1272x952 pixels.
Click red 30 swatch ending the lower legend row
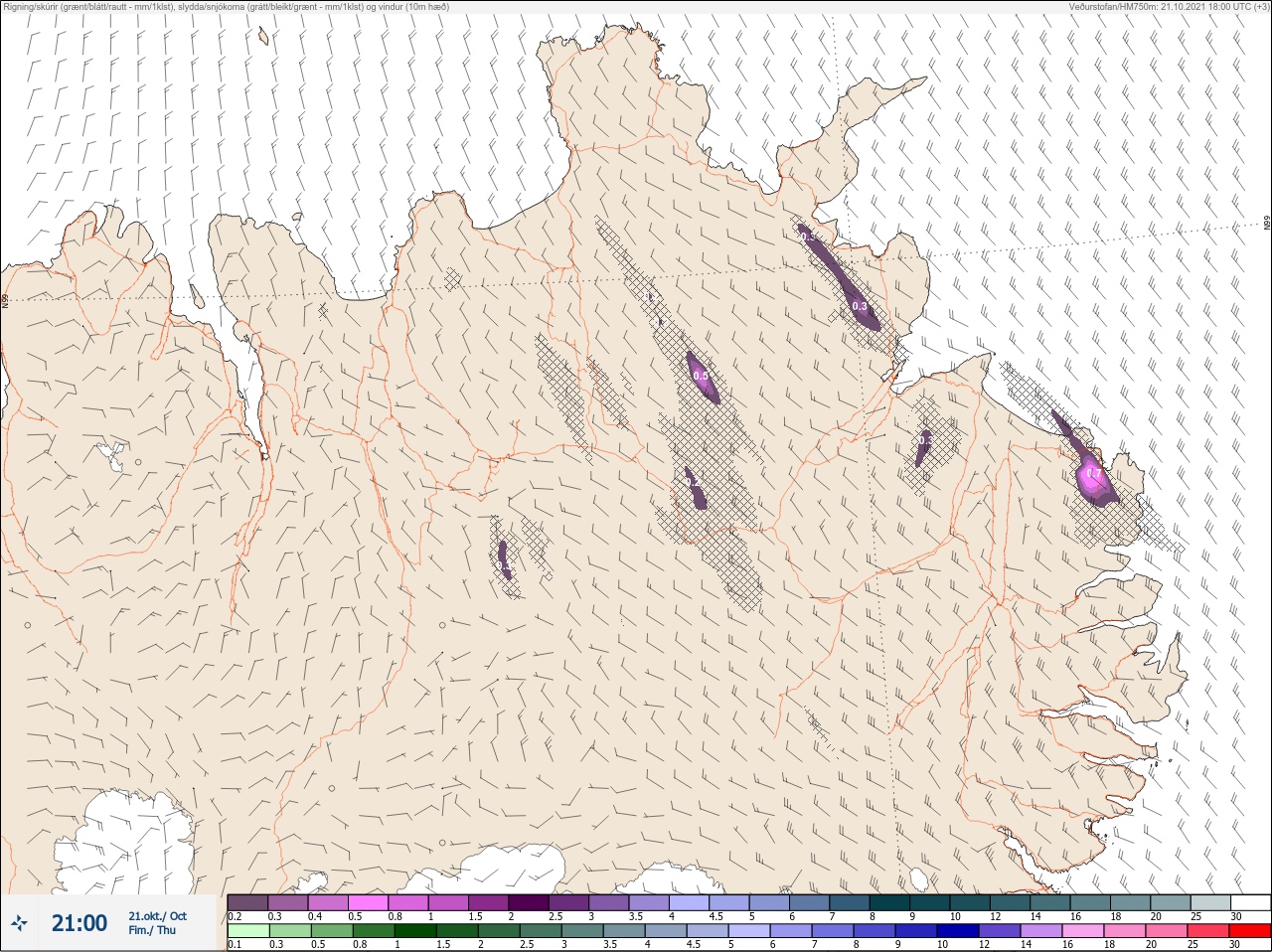point(1250,931)
